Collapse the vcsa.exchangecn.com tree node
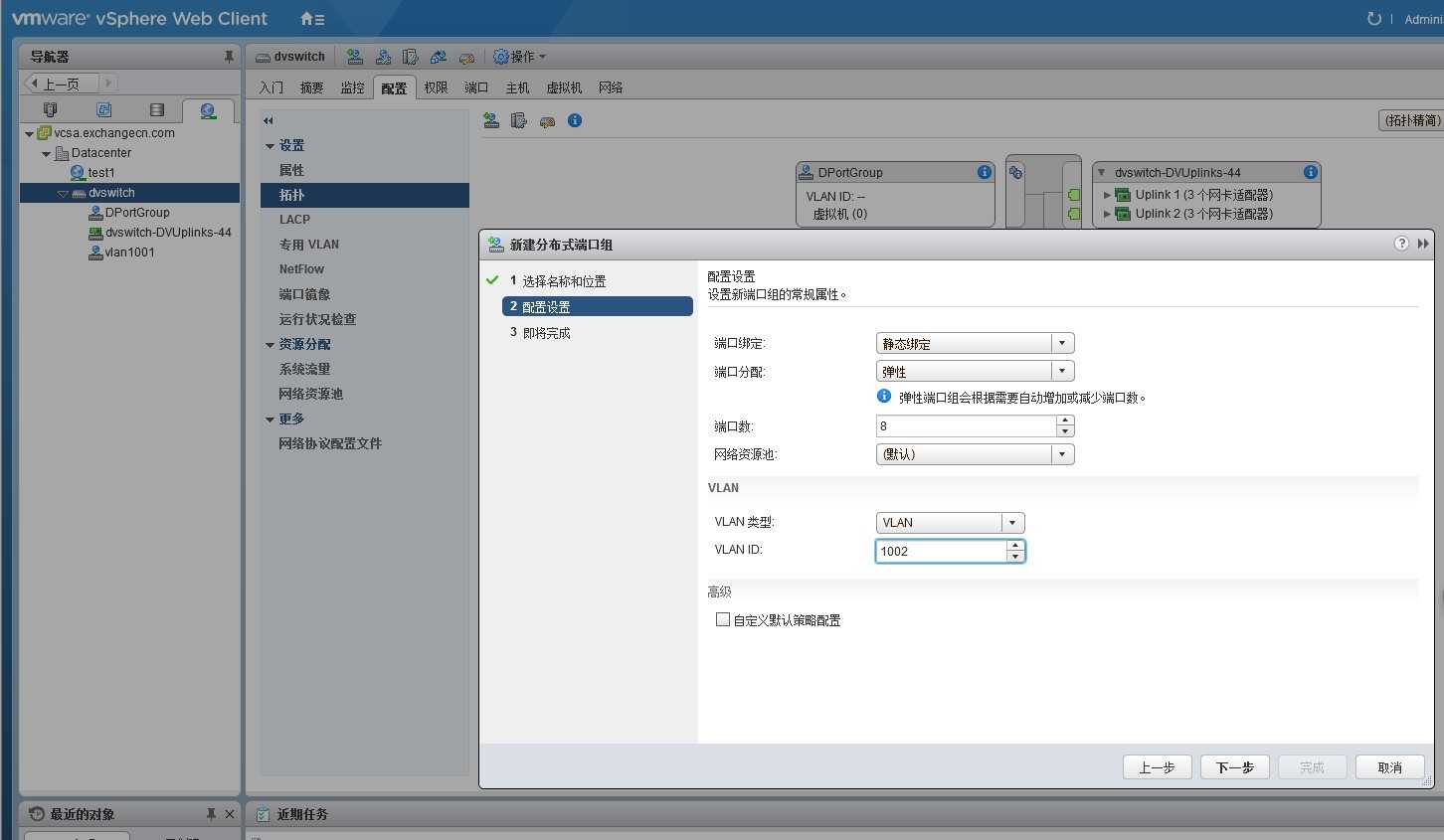 point(29,133)
